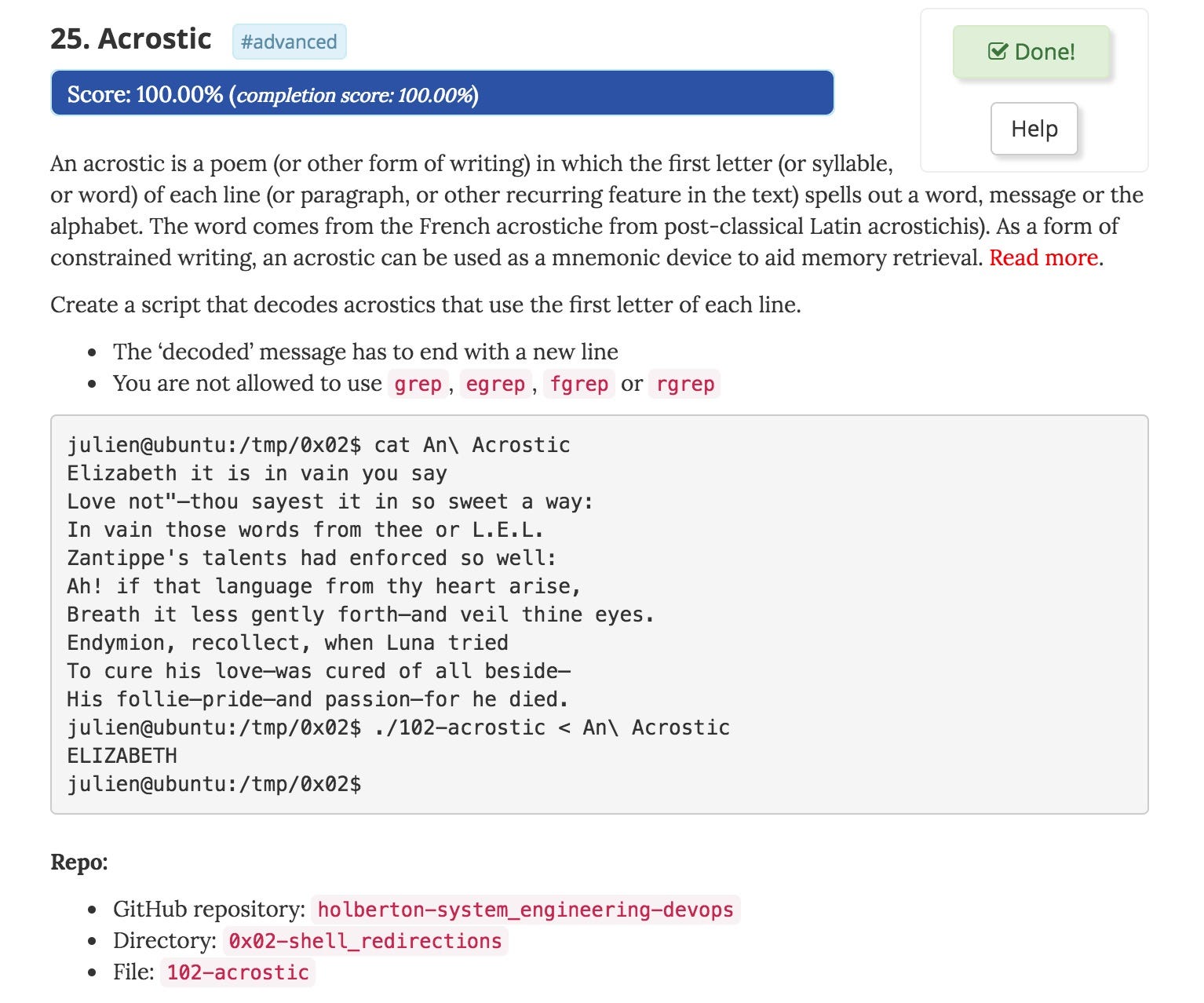Click the cat An\ Acrostic command line

318,445
